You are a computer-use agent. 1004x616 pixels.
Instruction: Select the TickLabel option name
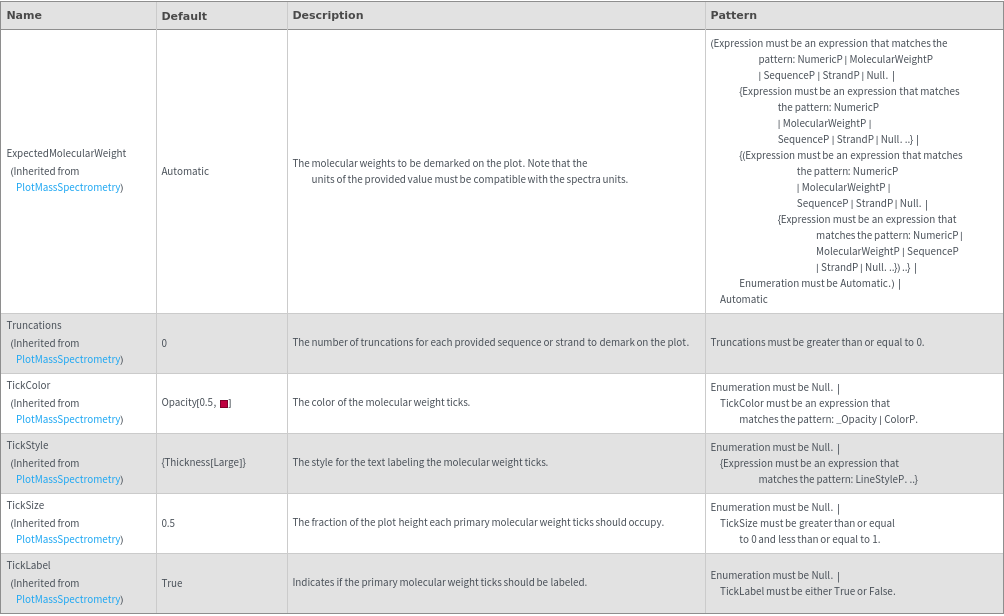(28, 565)
